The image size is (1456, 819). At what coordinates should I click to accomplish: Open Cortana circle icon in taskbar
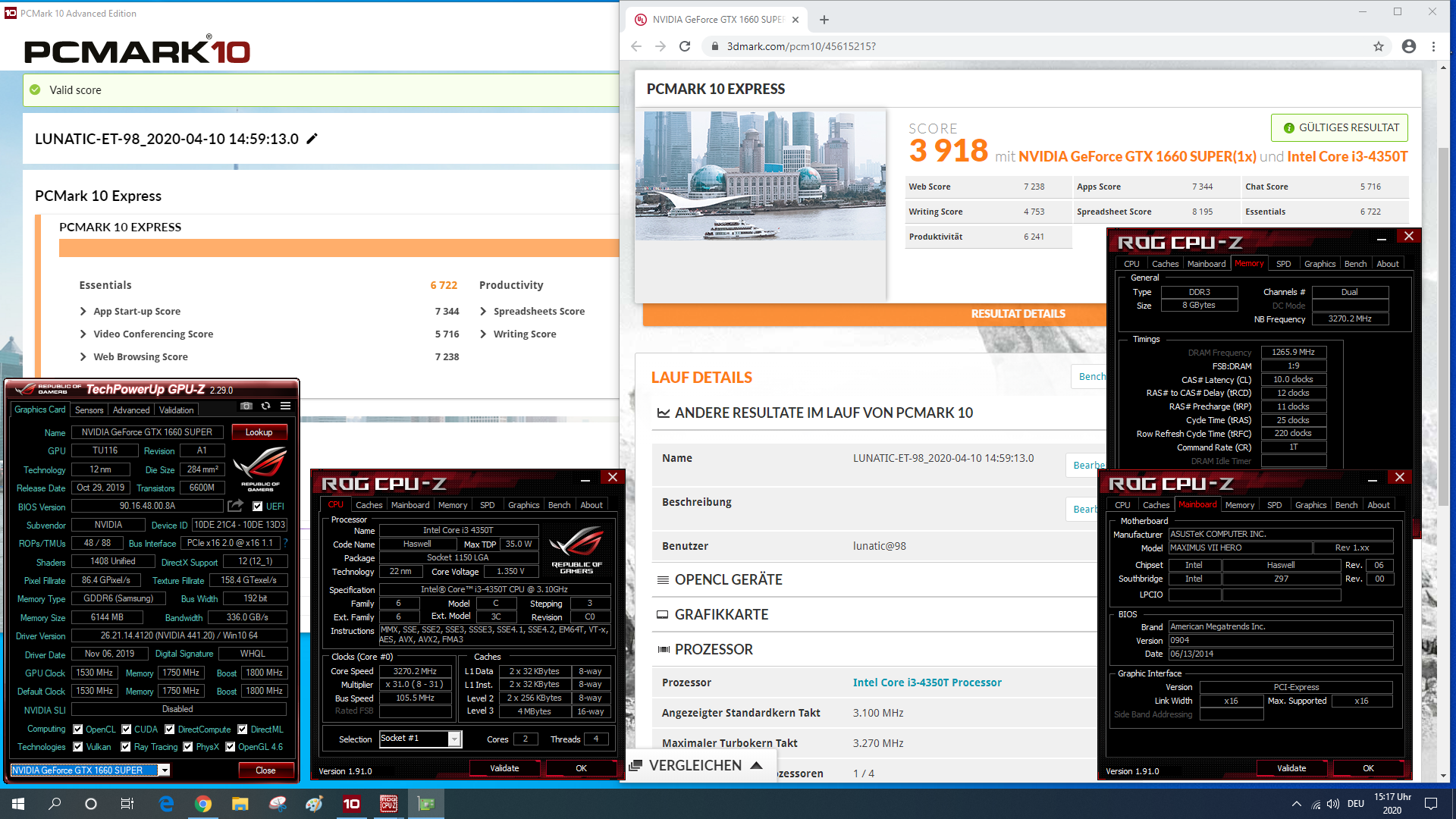pos(91,804)
